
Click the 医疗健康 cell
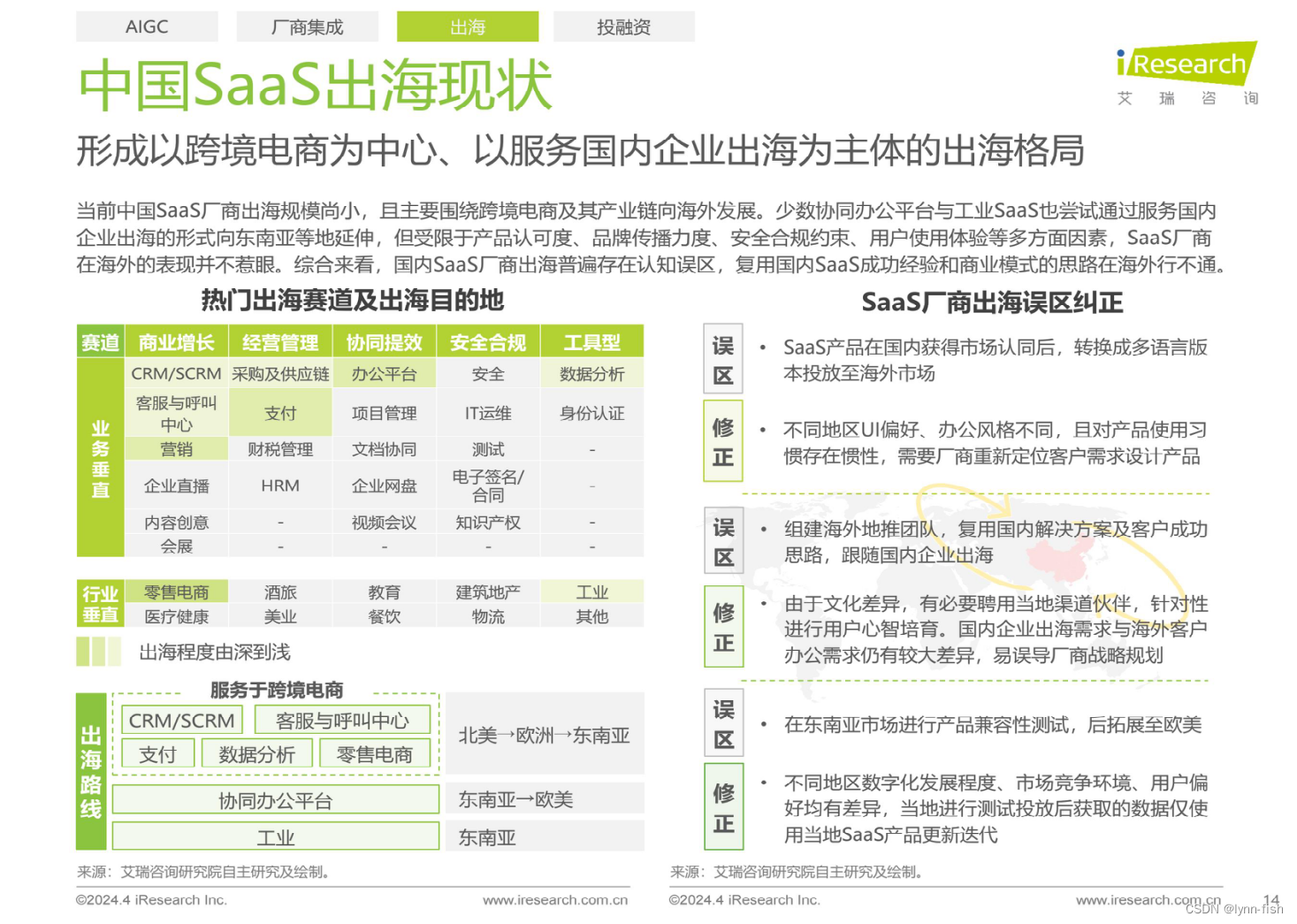(176, 616)
